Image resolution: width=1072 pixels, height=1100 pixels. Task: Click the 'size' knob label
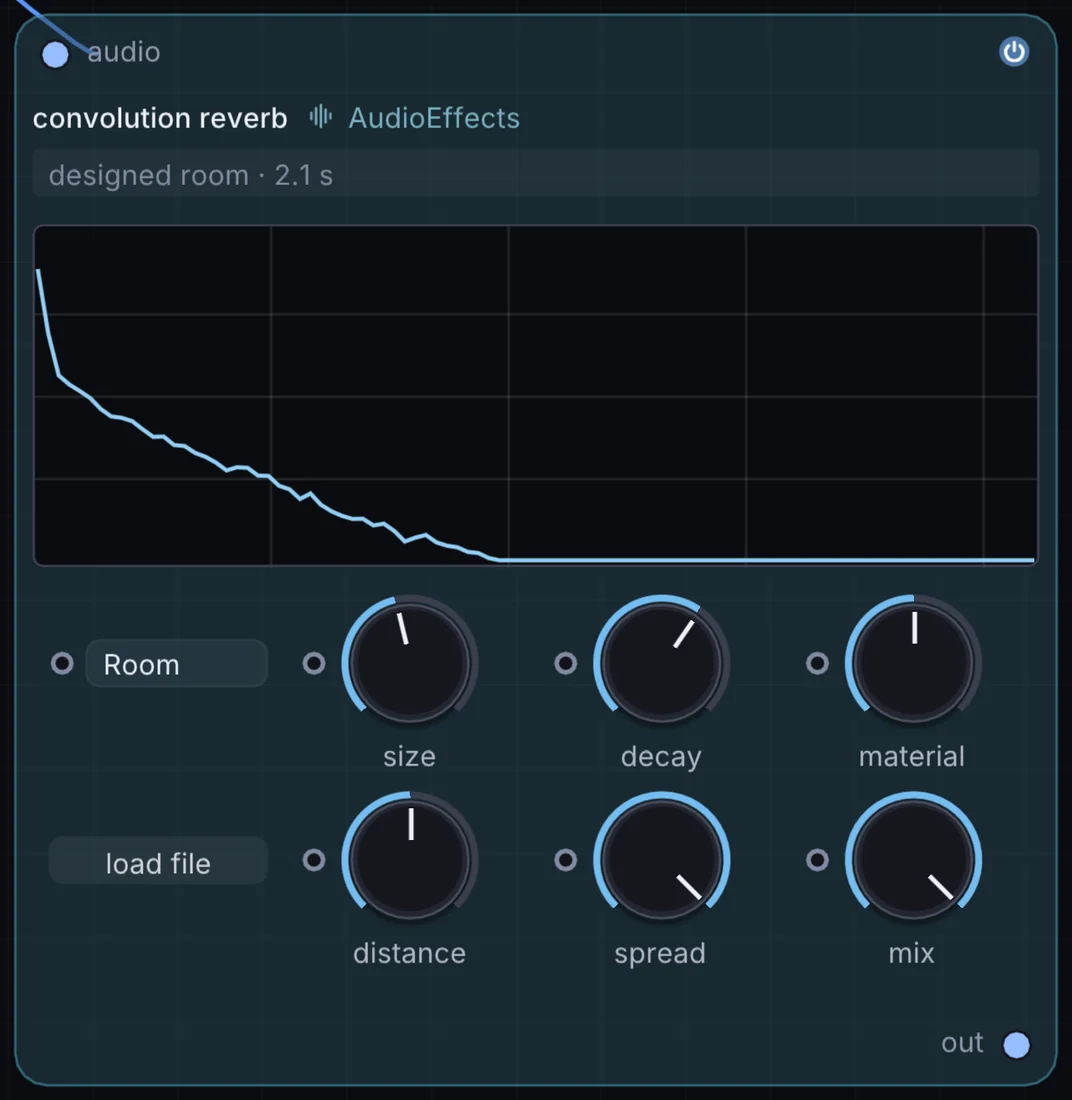(410, 757)
